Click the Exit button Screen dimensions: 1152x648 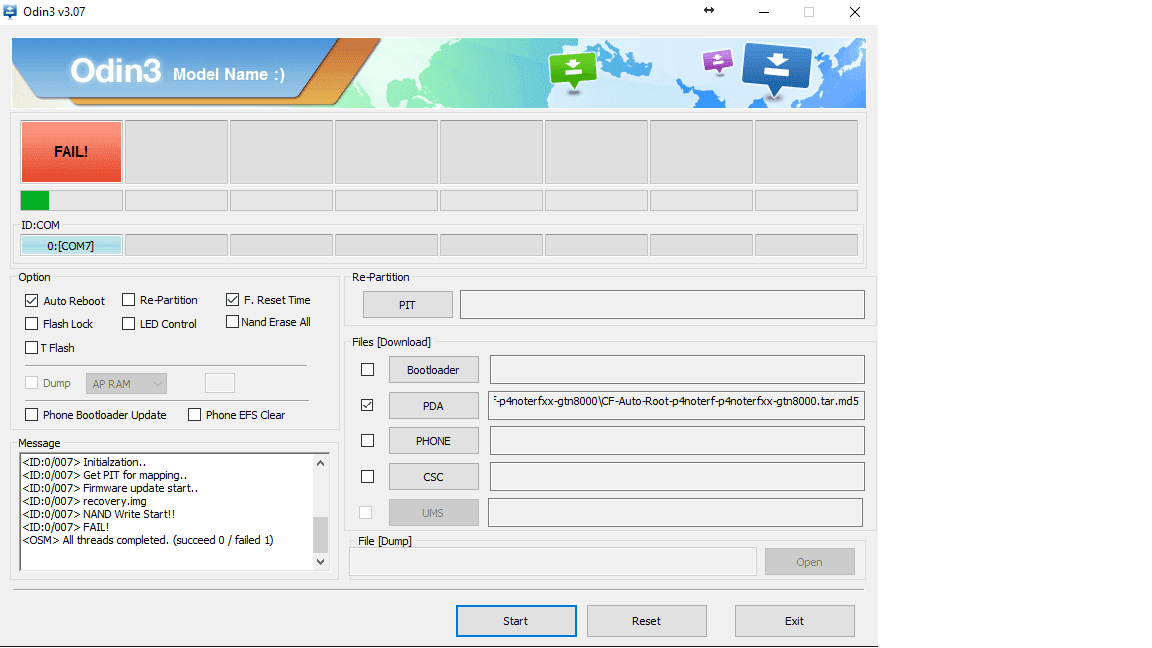coord(794,621)
